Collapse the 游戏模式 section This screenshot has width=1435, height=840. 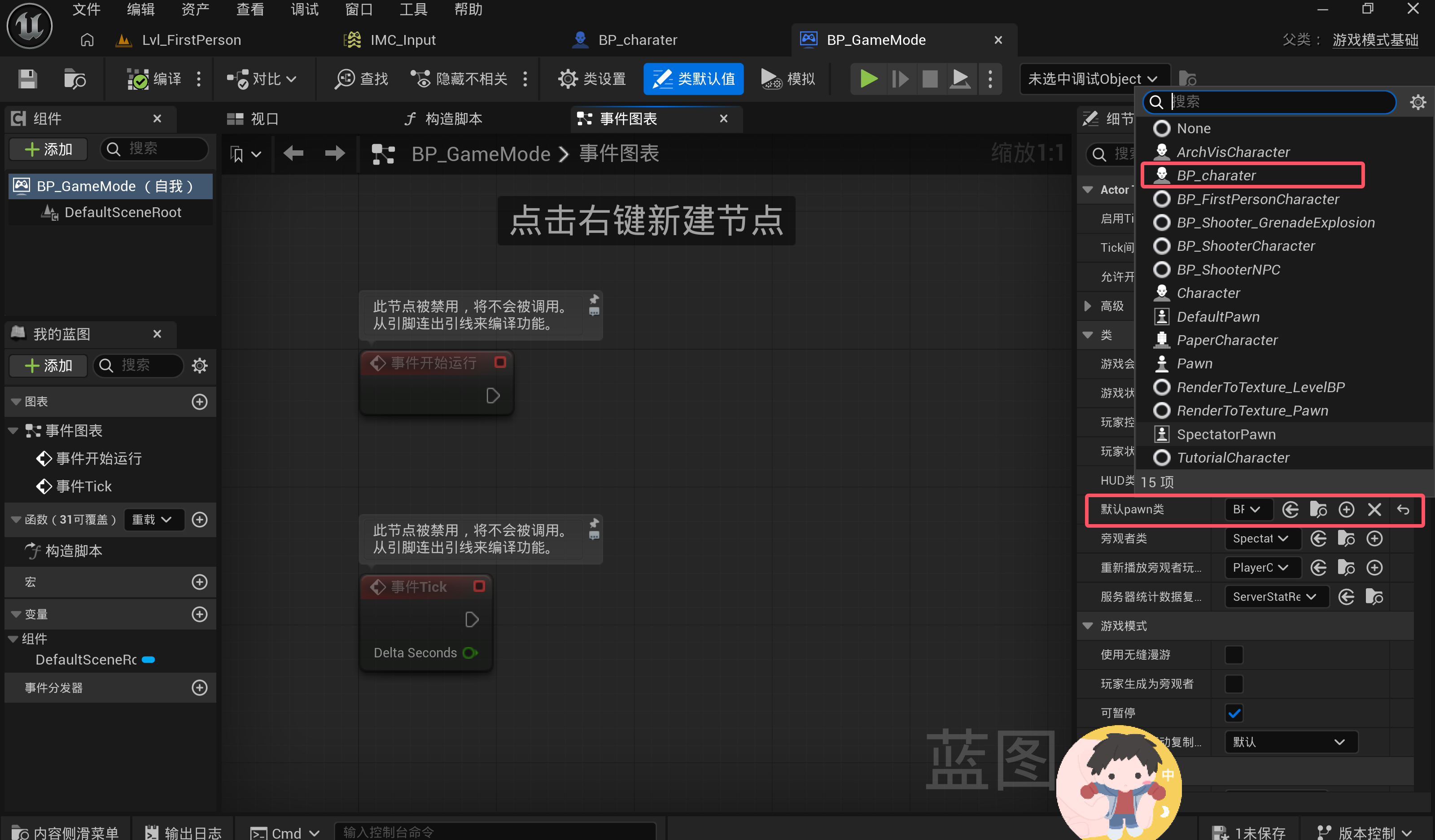tap(1088, 626)
